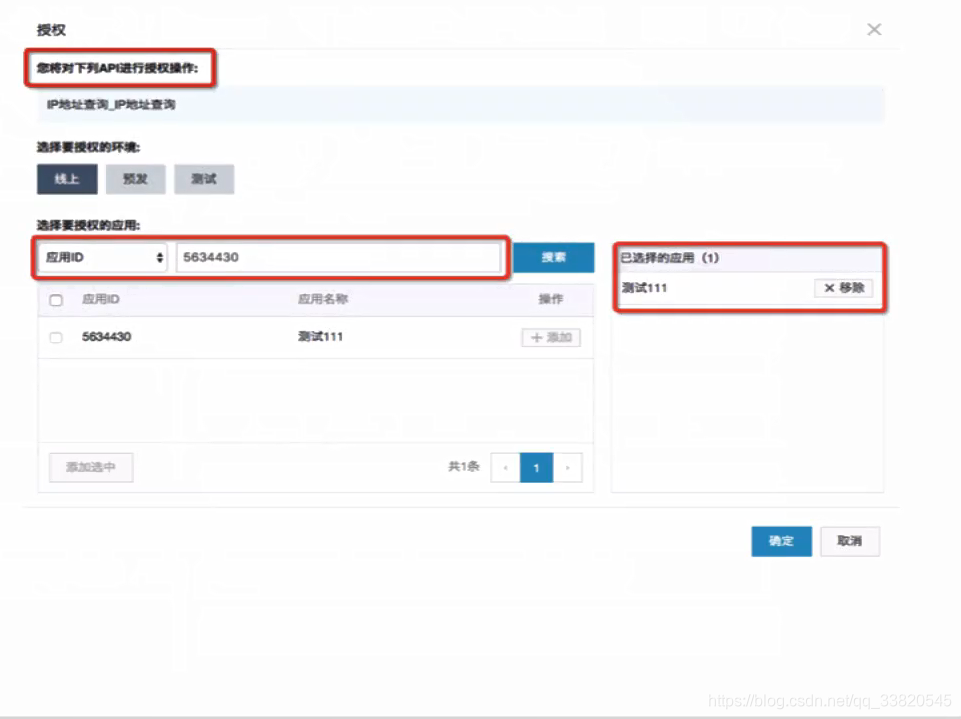Go to previous page arrow
961x719 pixels.
pos(506,468)
